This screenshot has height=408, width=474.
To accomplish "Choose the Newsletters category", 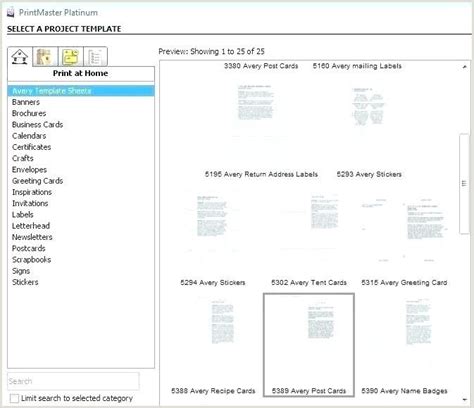I will pyautogui.click(x=32, y=237).
